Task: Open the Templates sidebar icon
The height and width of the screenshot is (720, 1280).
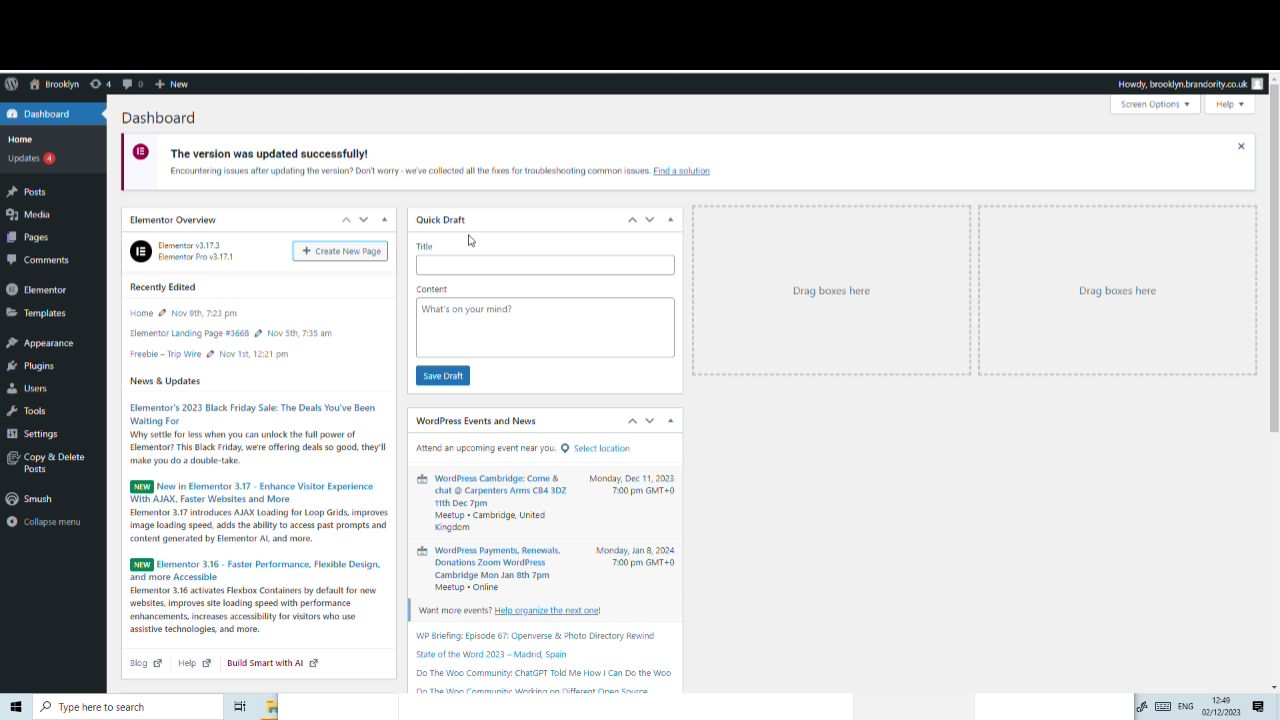Action: point(13,312)
